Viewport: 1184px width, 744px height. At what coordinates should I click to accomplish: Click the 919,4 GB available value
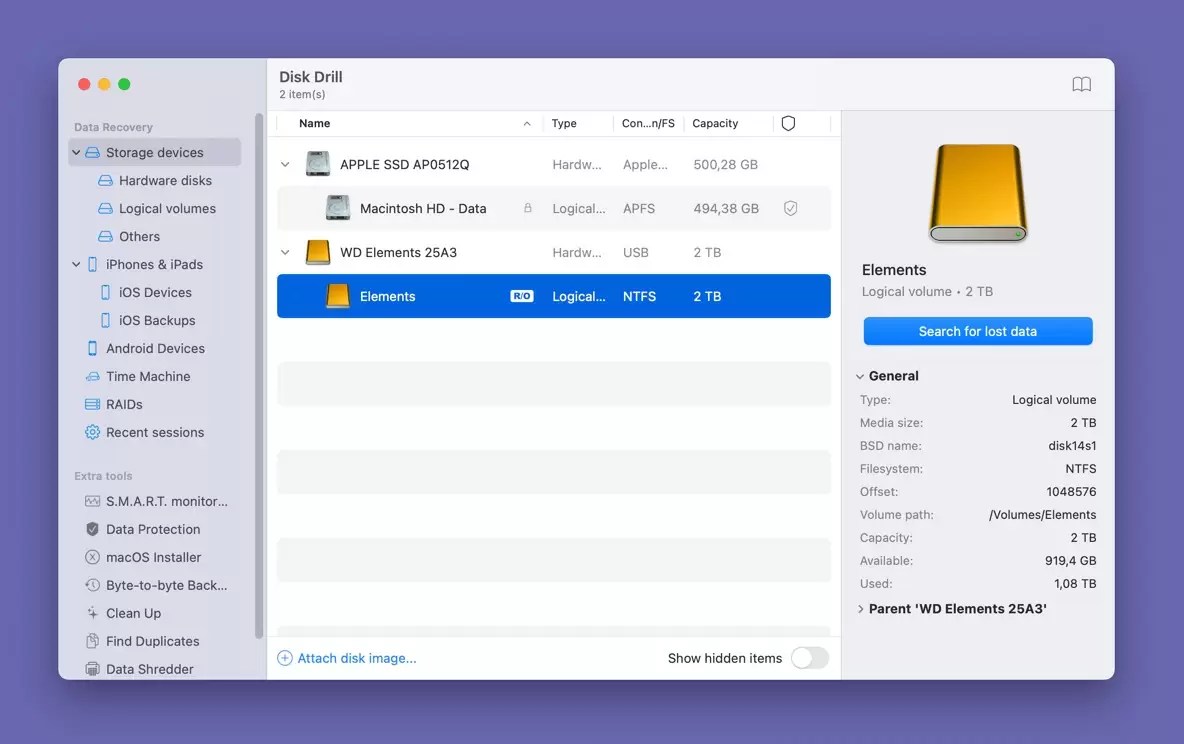1071,560
